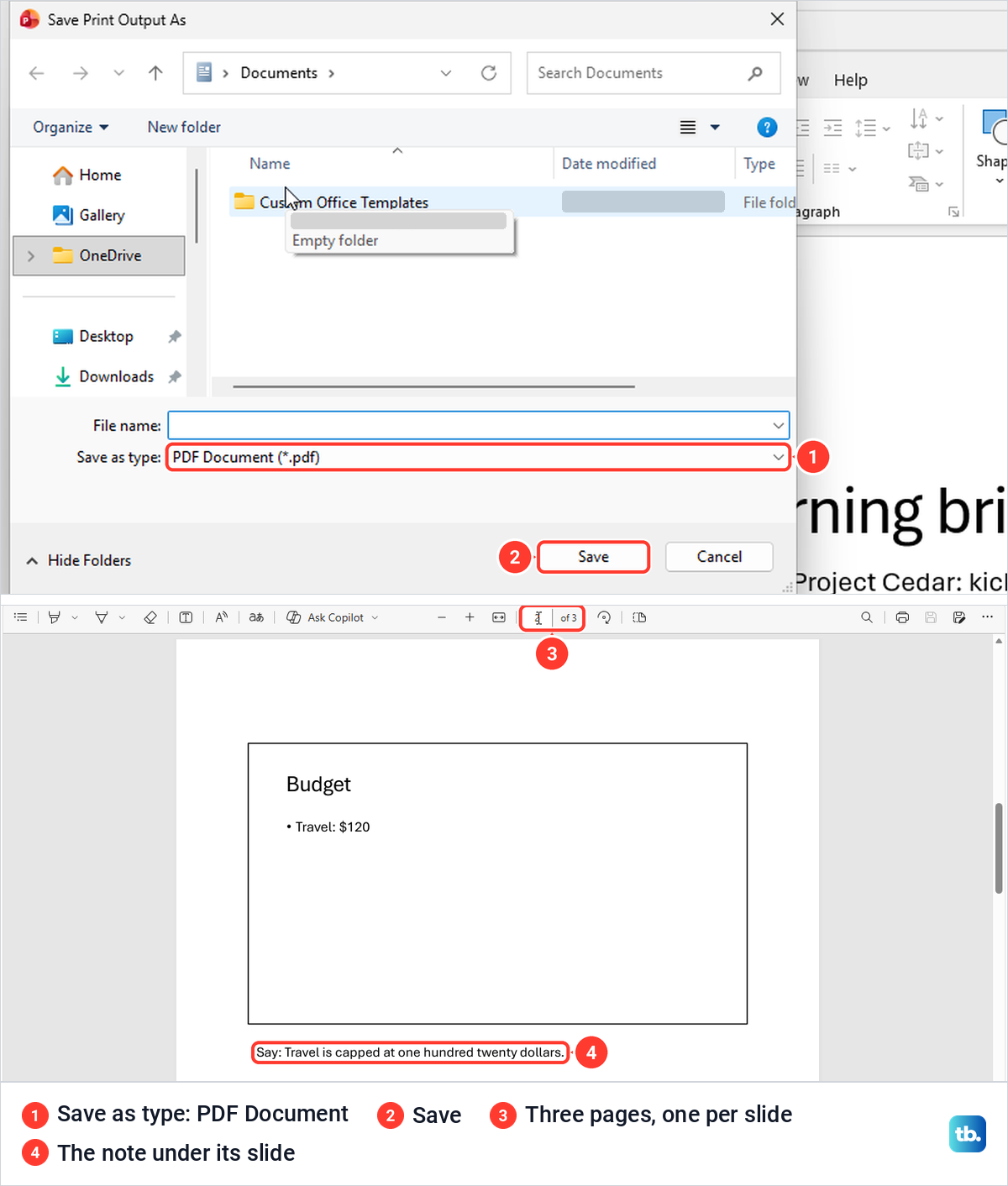Select the Erase tool in PDF viewer
The height and width of the screenshot is (1186, 1008).
pos(150,617)
